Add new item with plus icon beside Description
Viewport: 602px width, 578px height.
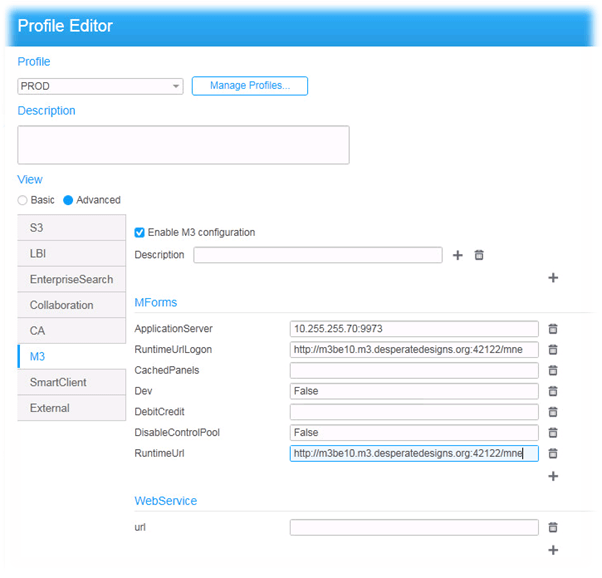click(458, 255)
